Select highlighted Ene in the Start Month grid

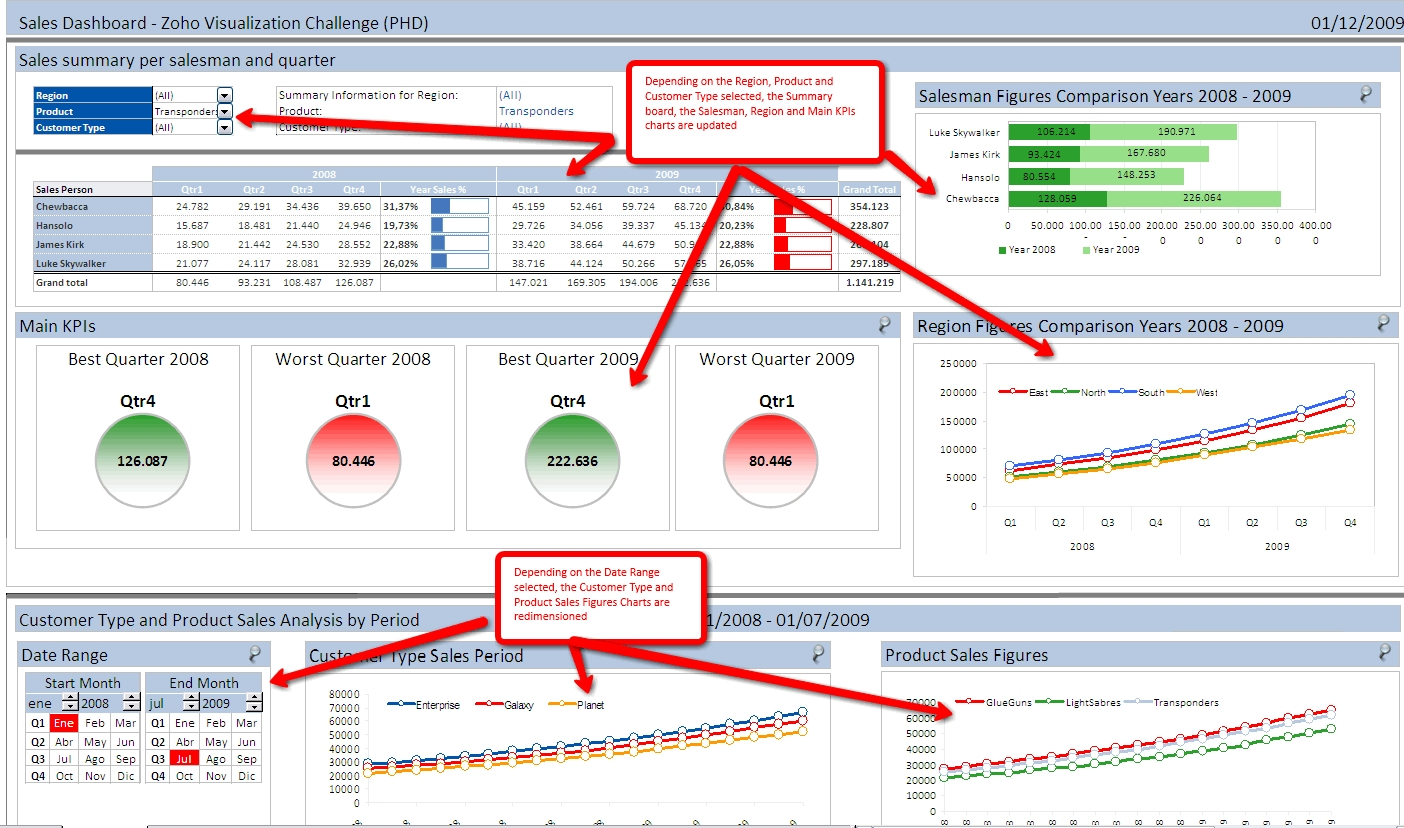coord(64,723)
